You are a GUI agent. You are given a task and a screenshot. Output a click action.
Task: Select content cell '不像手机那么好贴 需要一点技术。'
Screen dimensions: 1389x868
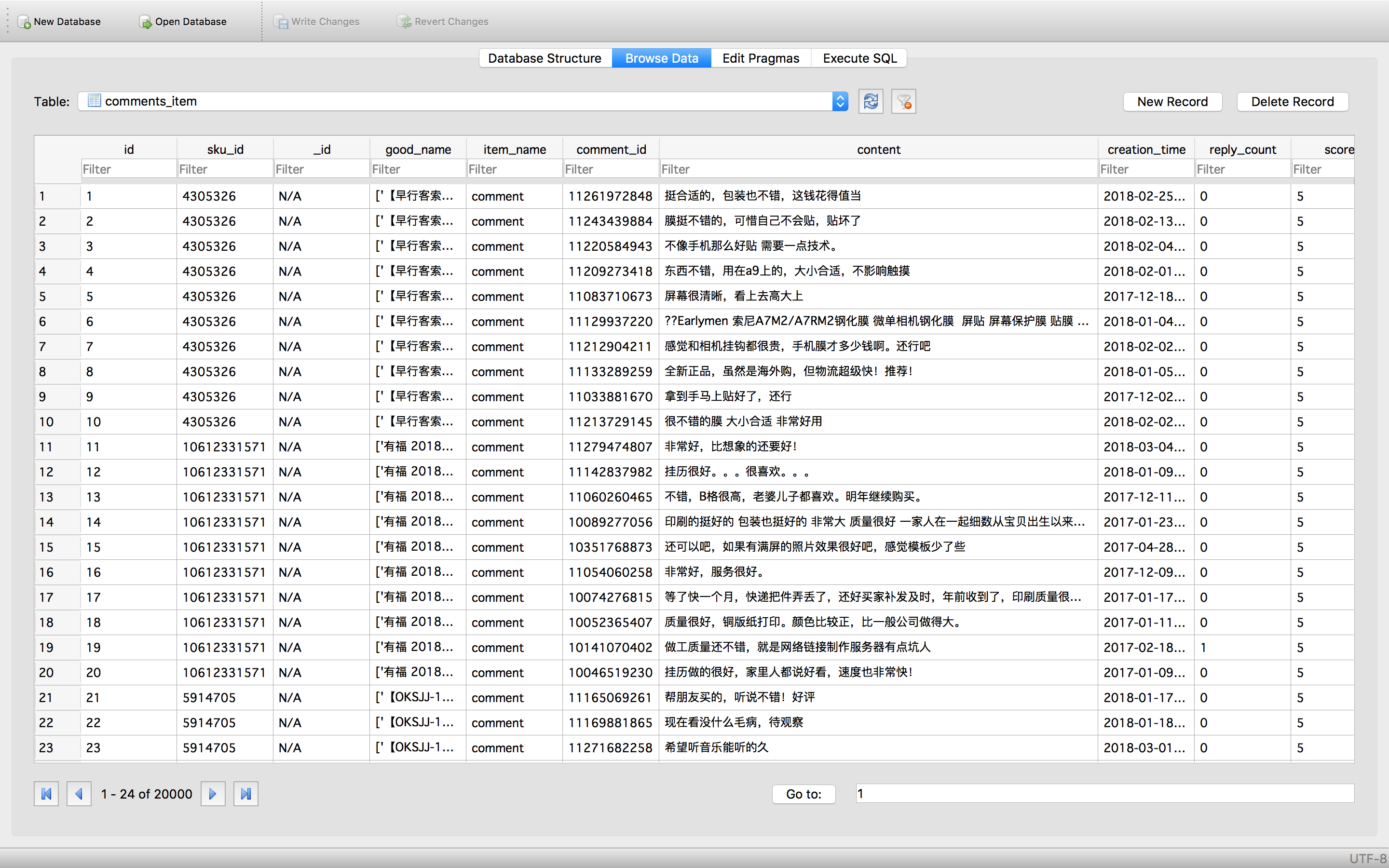click(878, 246)
